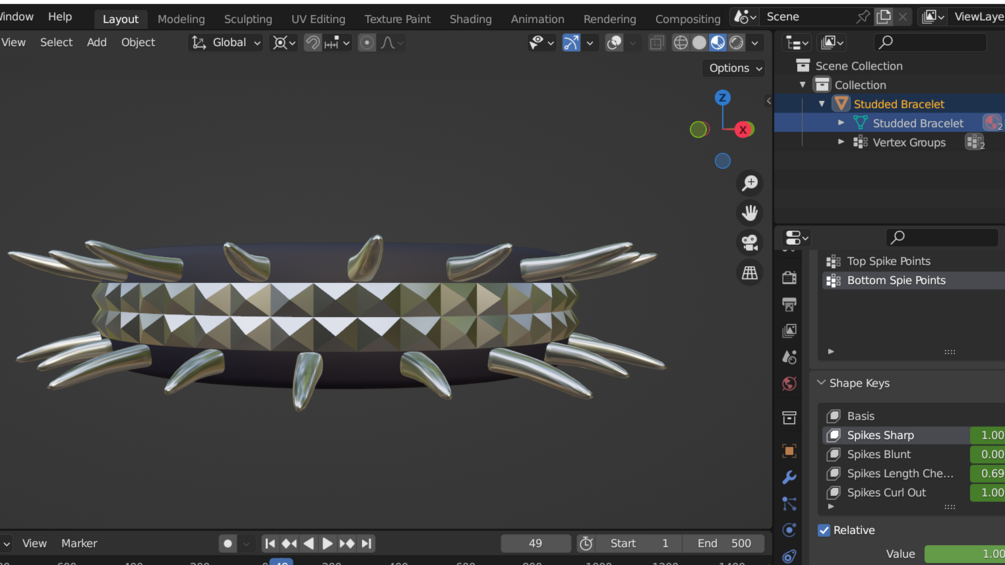Open the Object properties orange square icon
The width and height of the screenshot is (1005, 565).
pyautogui.click(x=789, y=451)
